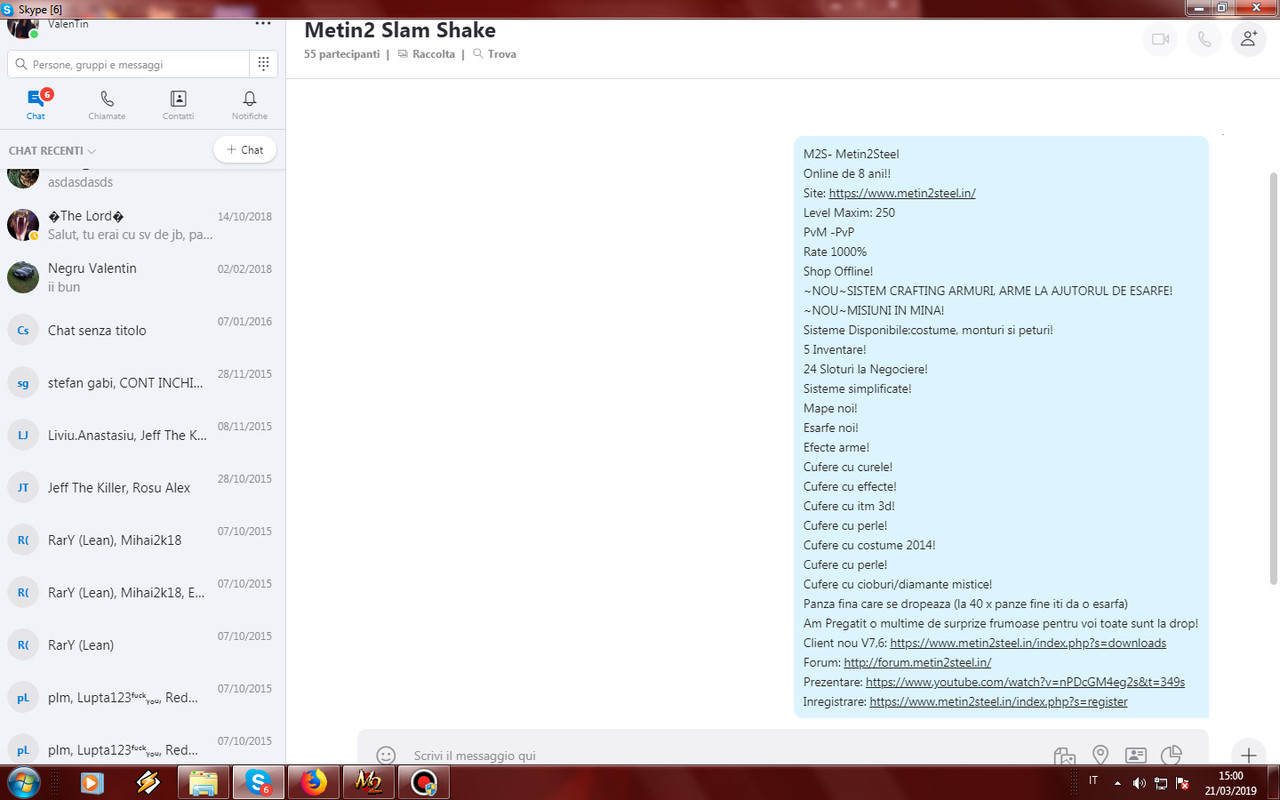Click the message box Scrivi il messaggio qui
The image size is (1280, 800).
(x=720, y=755)
